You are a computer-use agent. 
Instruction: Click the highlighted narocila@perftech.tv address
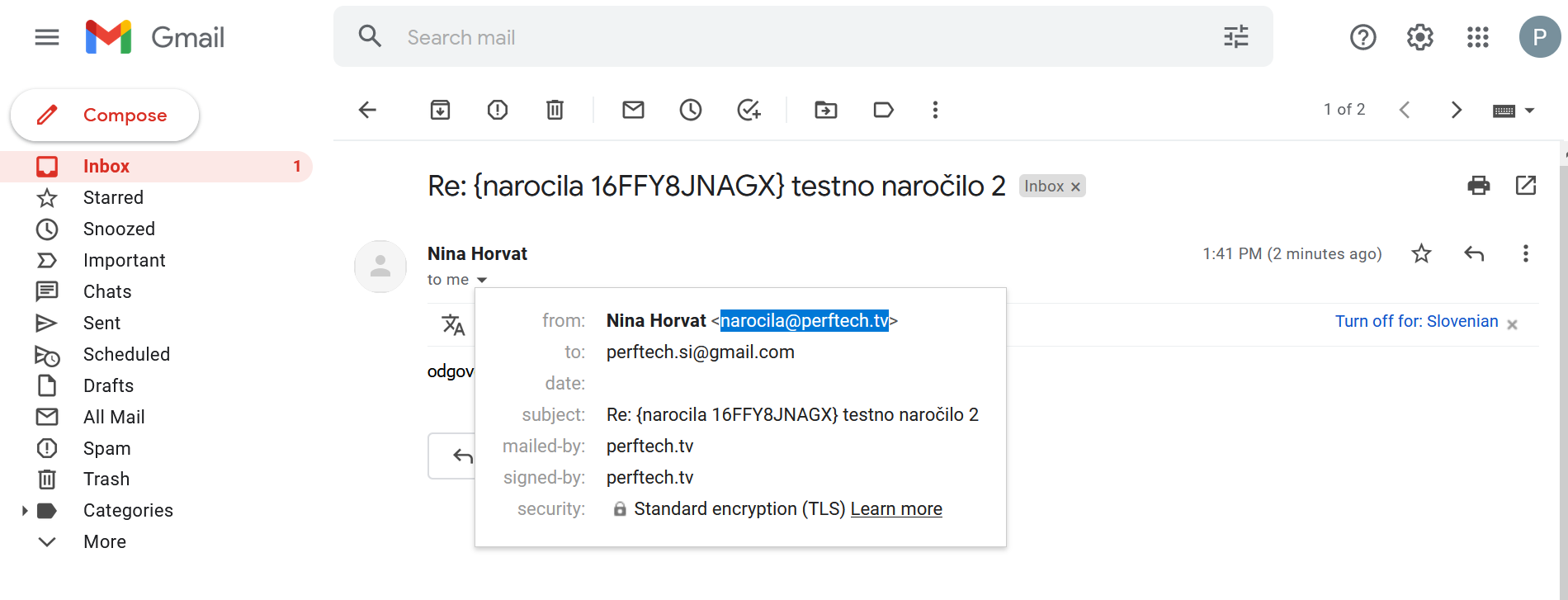(x=805, y=320)
